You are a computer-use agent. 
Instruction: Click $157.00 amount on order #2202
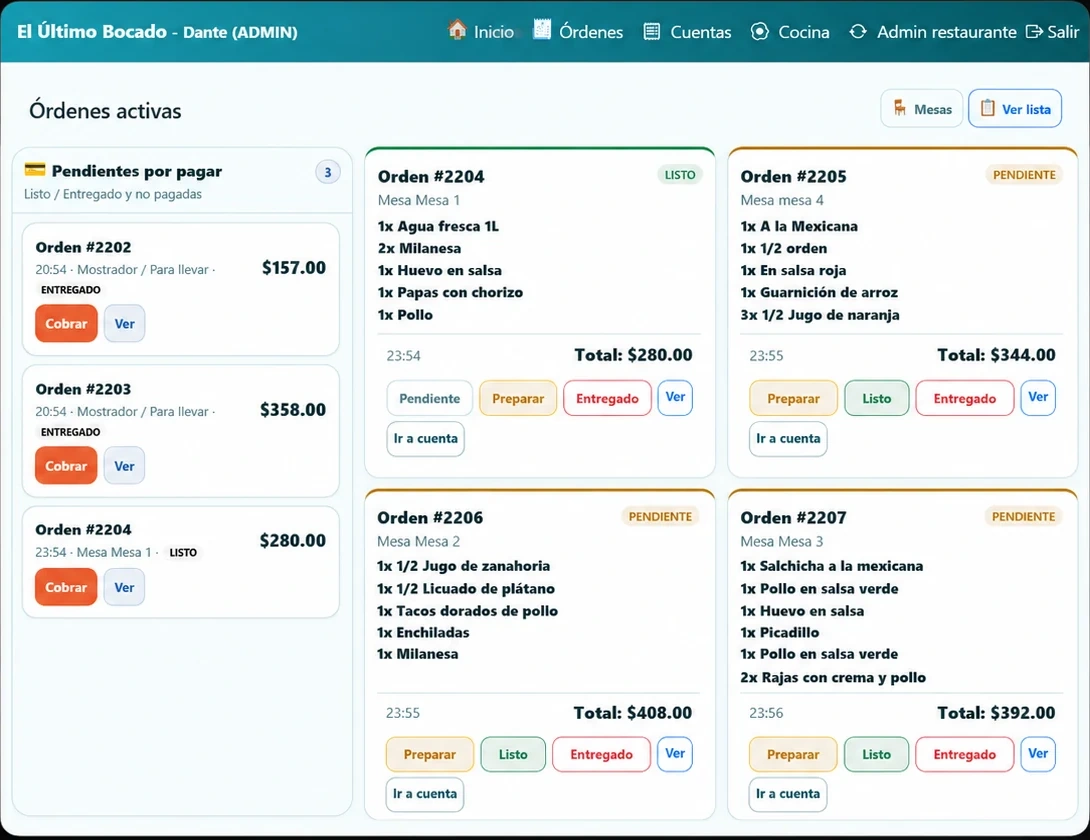tap(293, 268)
